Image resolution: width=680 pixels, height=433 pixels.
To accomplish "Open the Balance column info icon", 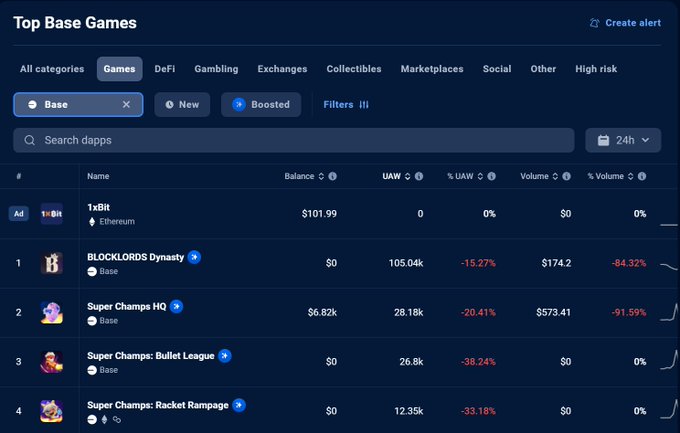I will click(333, 176).
